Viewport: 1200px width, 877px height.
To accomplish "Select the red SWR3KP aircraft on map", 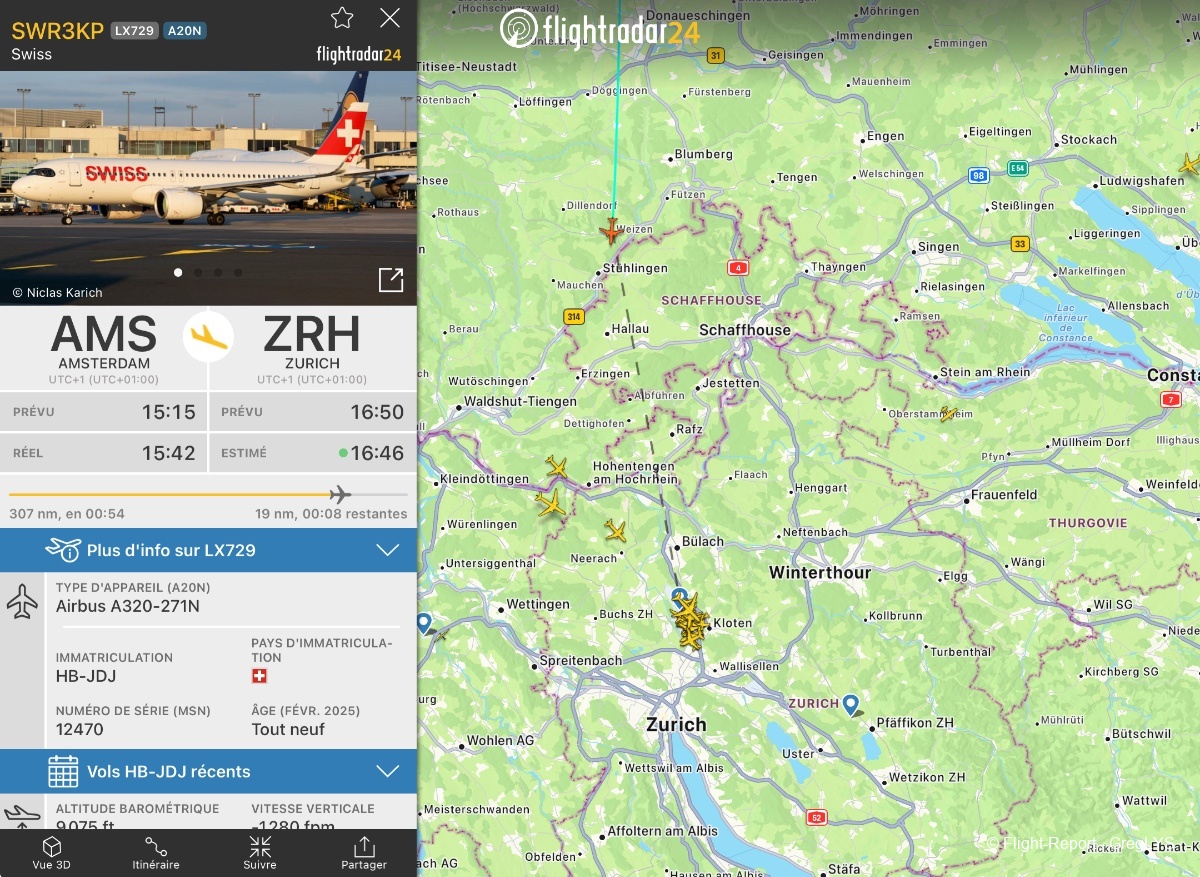I will (x=610, y=231).
